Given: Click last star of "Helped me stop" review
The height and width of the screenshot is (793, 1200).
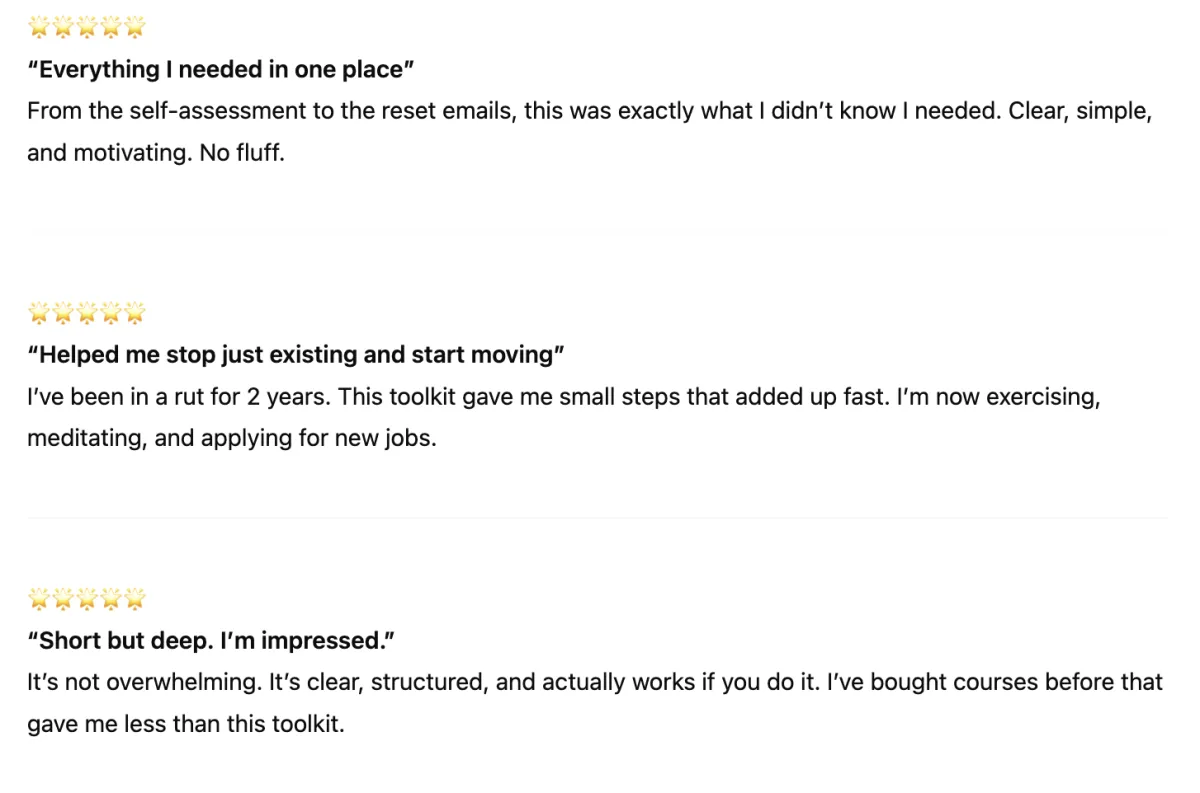Looking at the screenshot, I should (135, 313).
